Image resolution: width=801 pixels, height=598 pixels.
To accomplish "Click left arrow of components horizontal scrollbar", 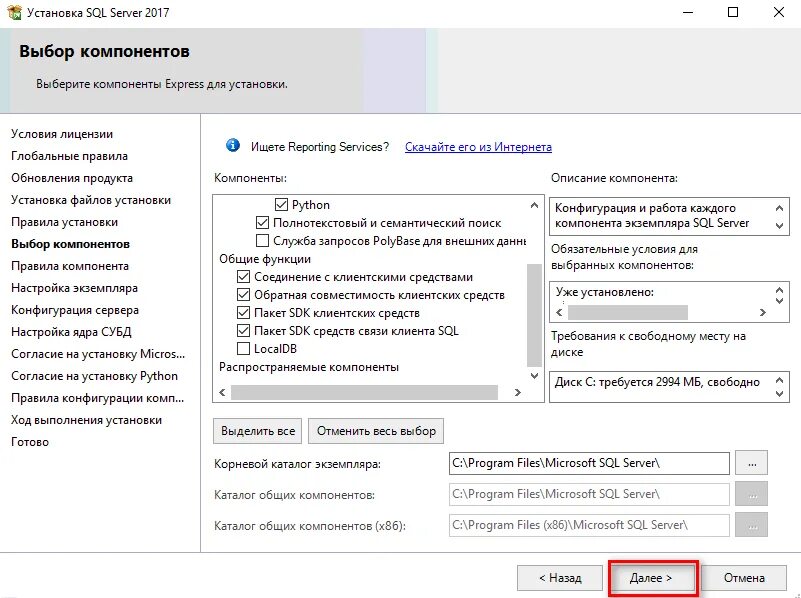I will tap(222, 392).
